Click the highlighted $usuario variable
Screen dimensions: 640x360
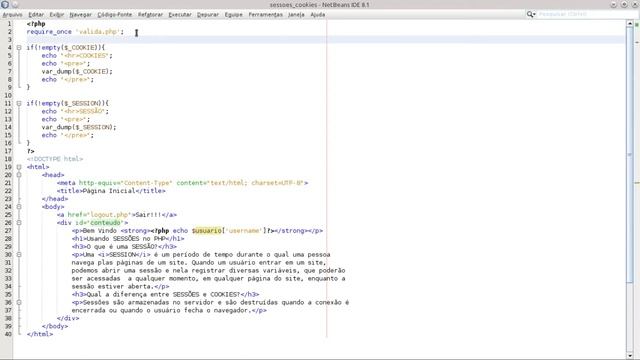click(x=207, y=231)
